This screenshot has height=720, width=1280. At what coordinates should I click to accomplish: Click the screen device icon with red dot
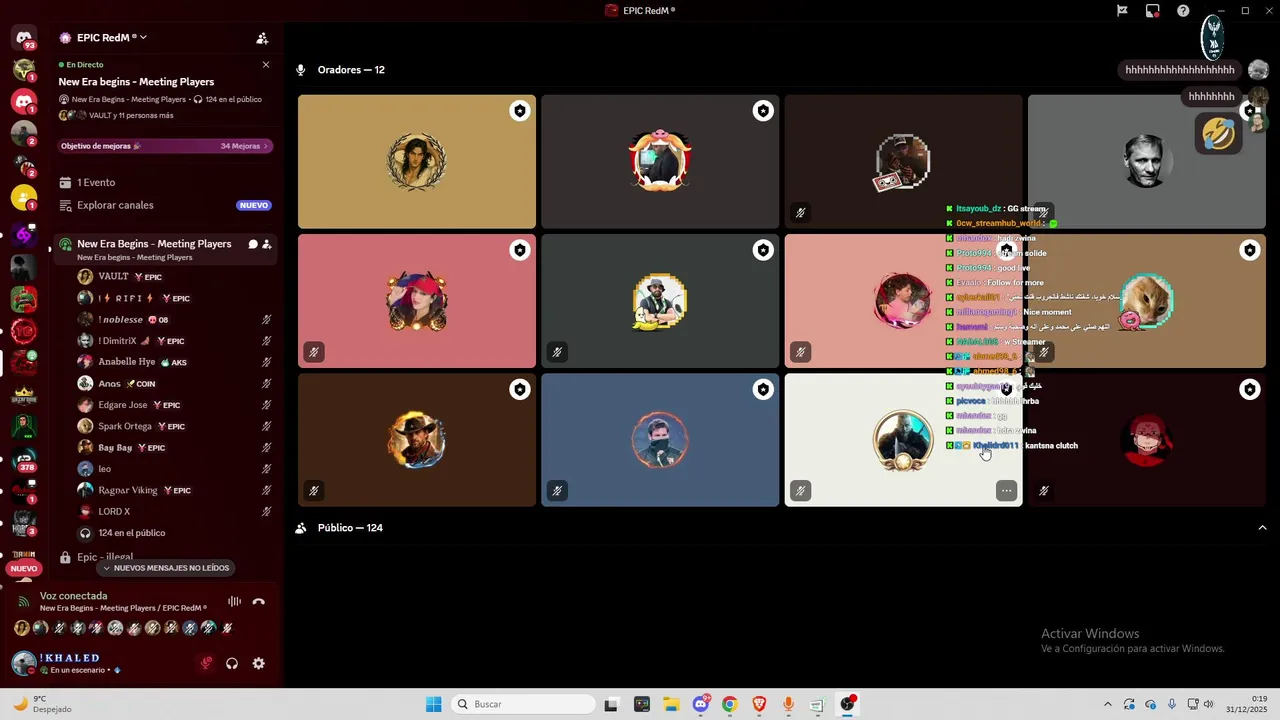pos(1153,11)
